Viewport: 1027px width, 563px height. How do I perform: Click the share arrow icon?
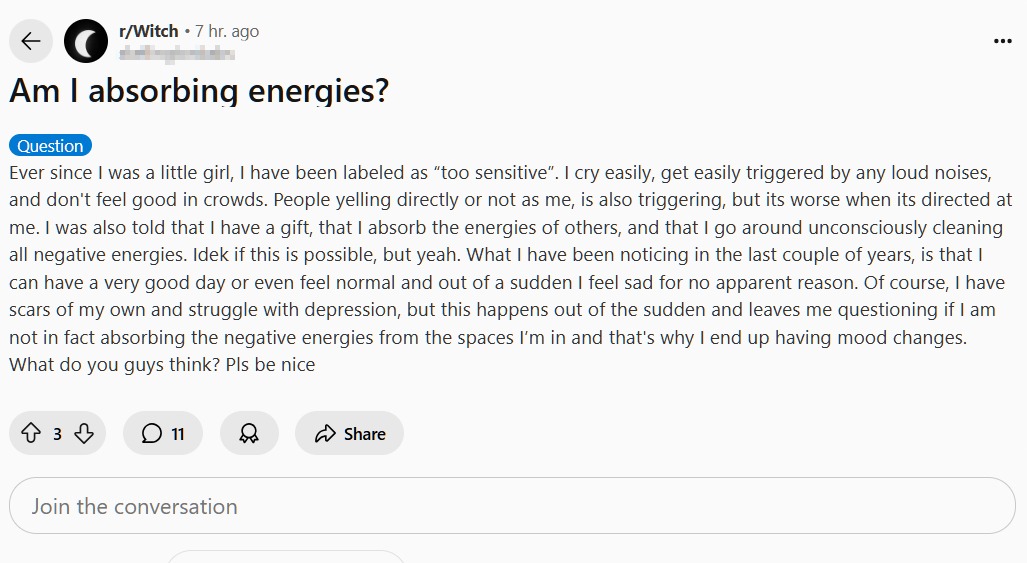point(325,433)
